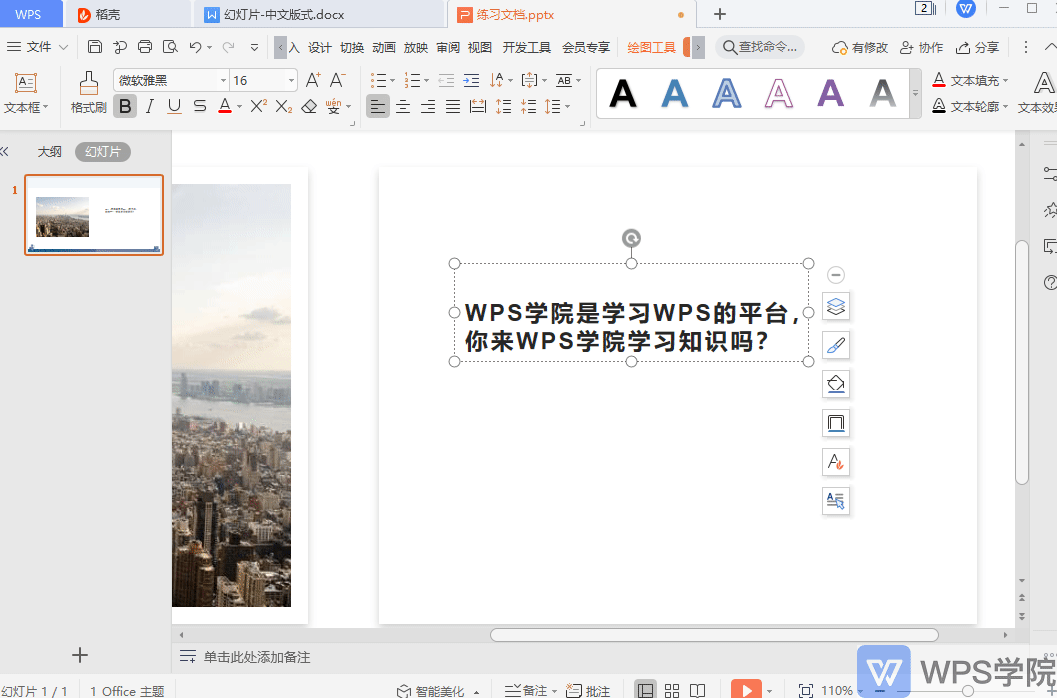Open the 设计 tab

320,47
